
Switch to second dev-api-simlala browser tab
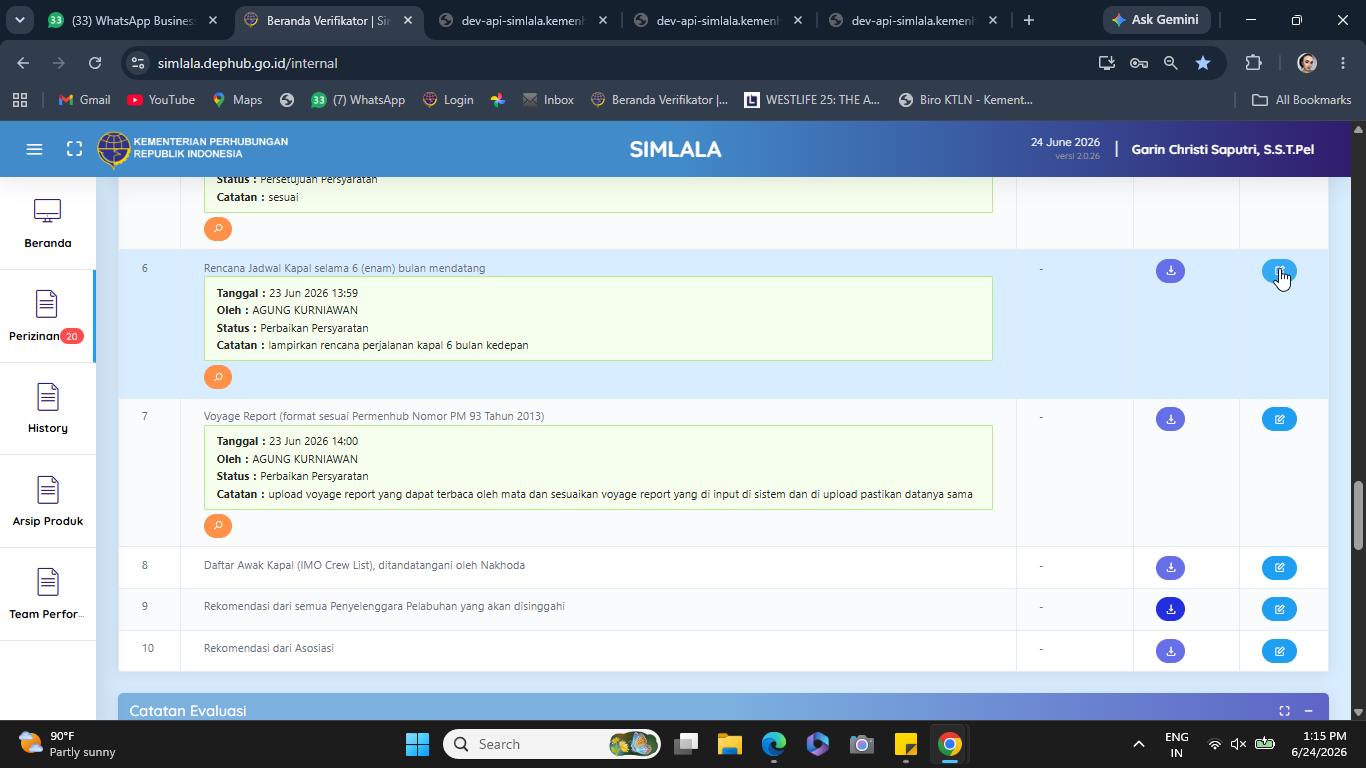tap(718, 20)
